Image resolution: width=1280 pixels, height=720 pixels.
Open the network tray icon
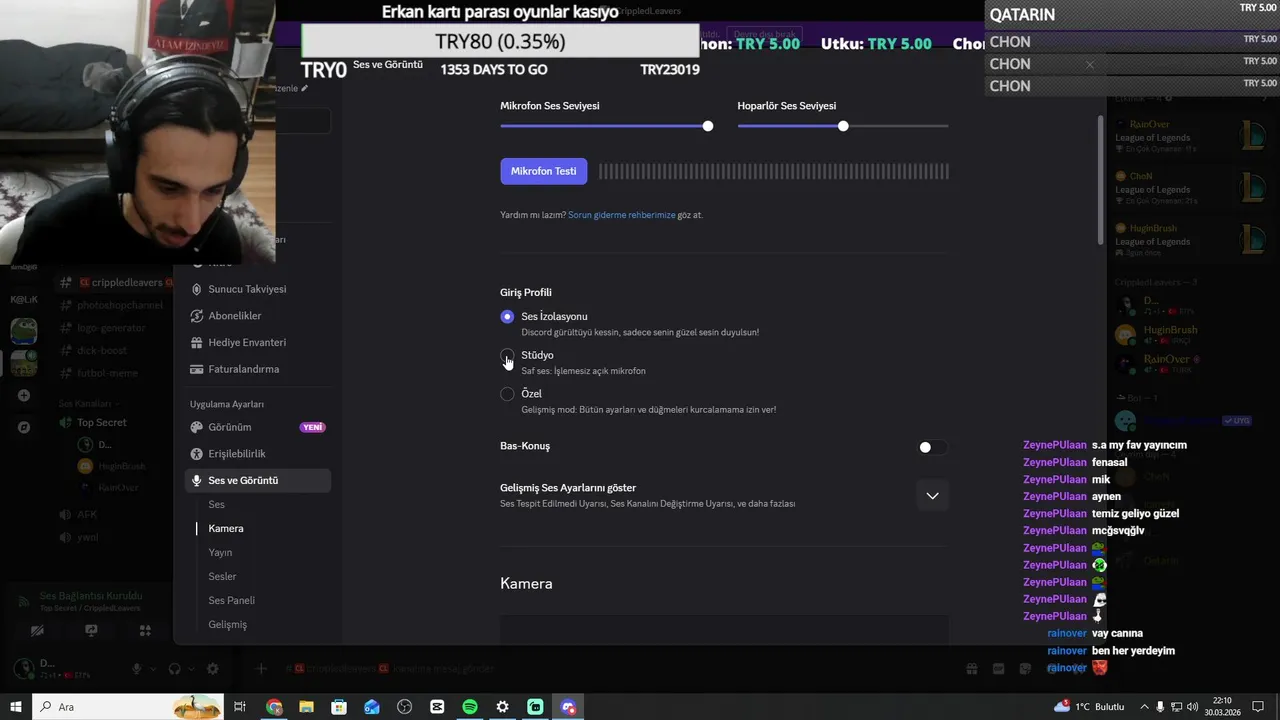point(1176,707)
